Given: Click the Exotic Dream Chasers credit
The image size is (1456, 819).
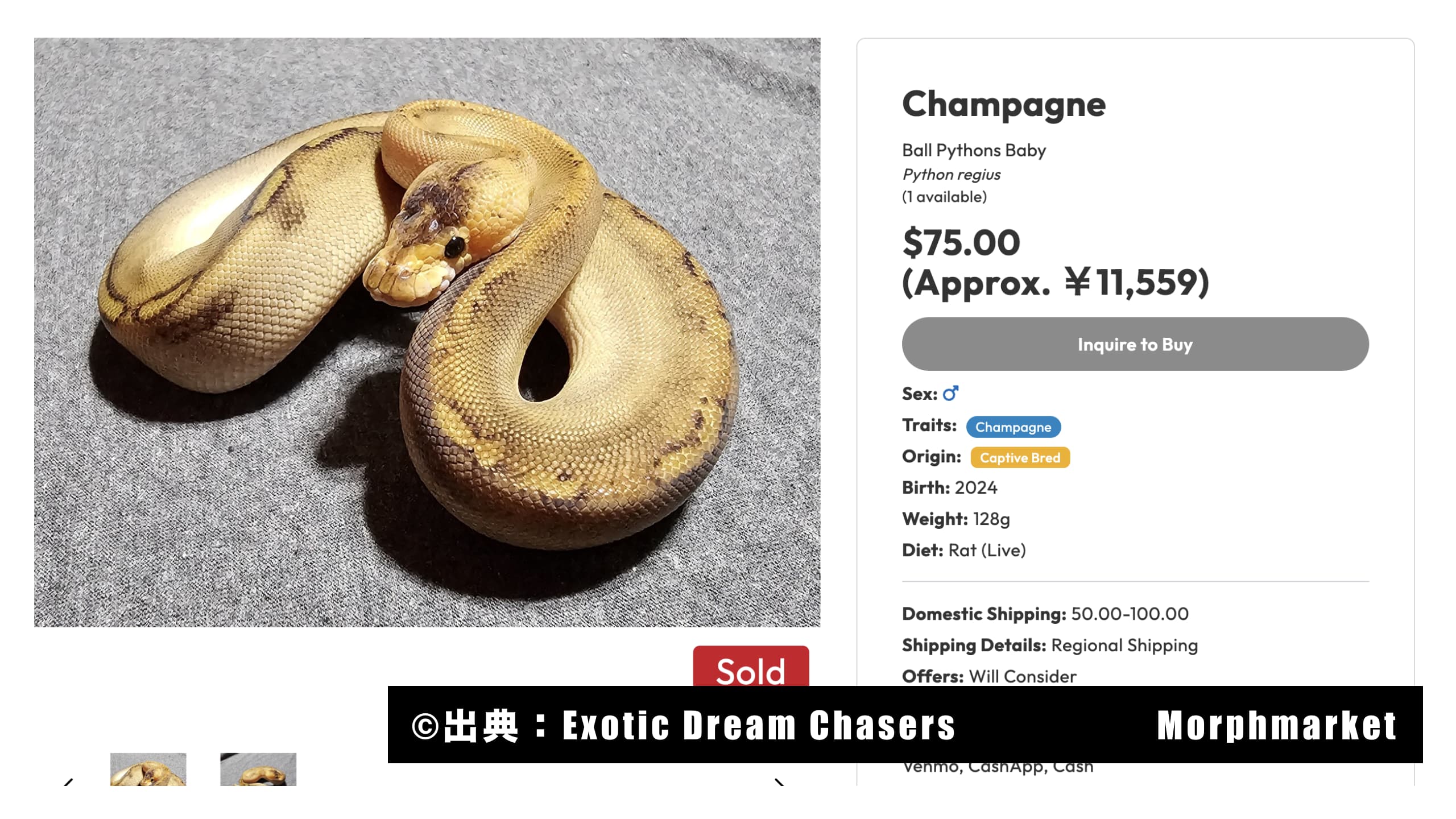Looking at the screenshot, I should 759,725.
